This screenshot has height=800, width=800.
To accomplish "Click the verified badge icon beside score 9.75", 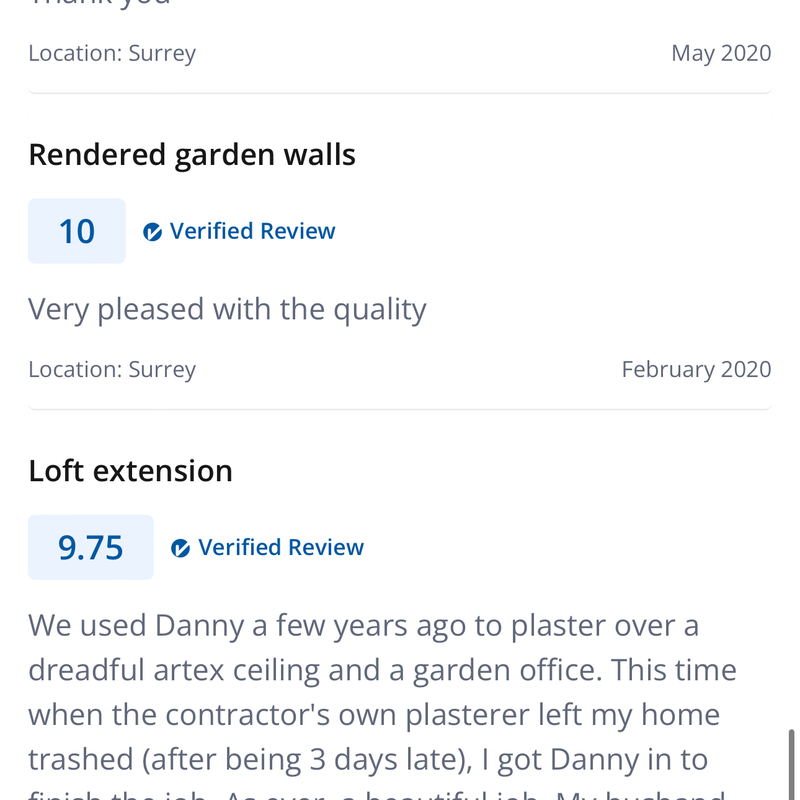I will (181, 548).
